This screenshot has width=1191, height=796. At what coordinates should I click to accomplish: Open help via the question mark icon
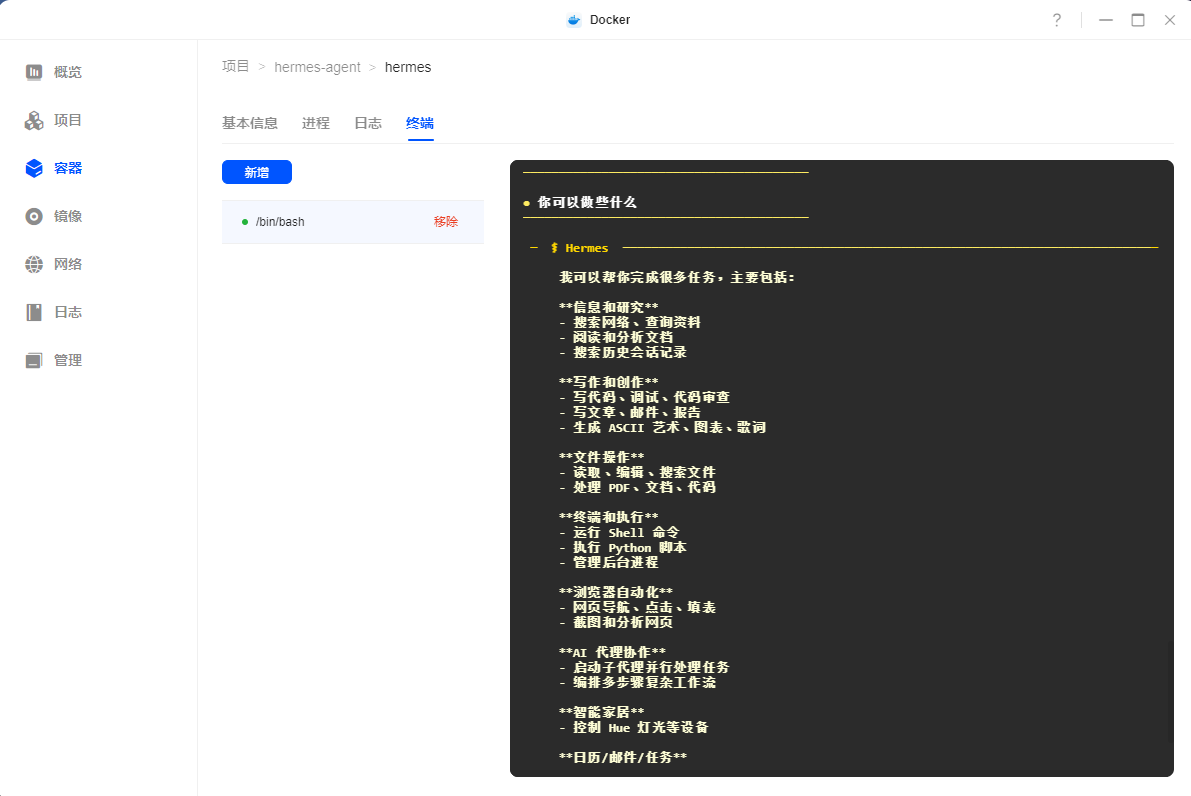pyautogui.click(x=1057, y=20)
